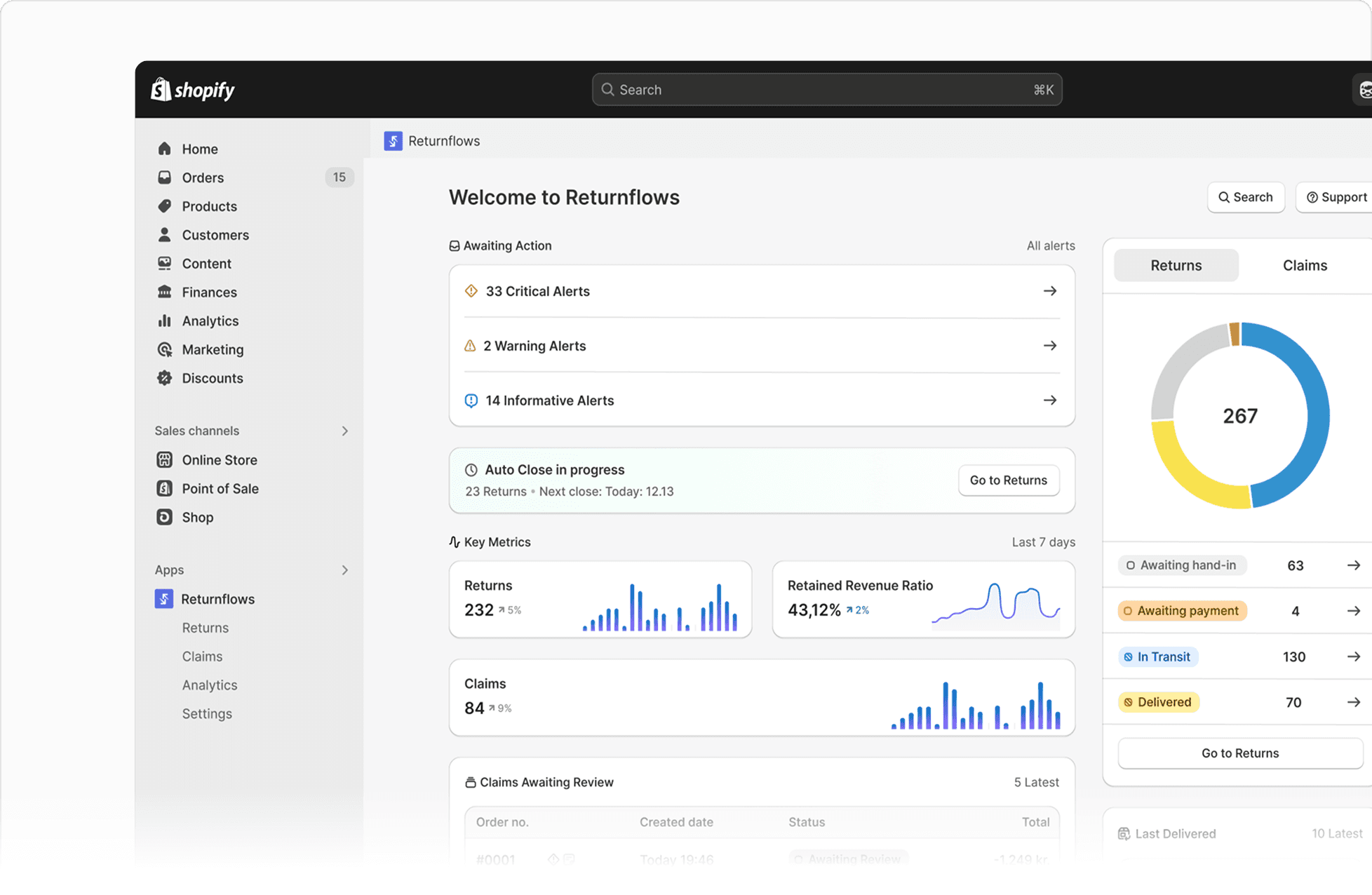Click the Delivered status pill
This screenshot has height=895, width=1372.
click(x=1159, y=702)
